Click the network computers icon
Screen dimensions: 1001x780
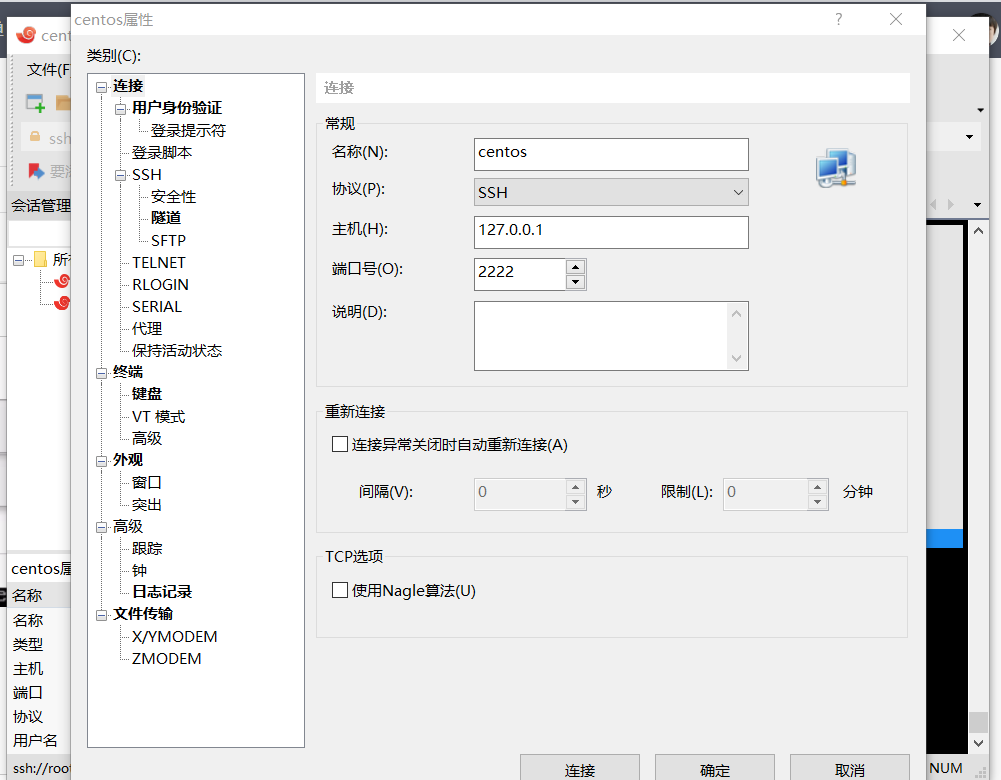pyautogui.click(x=836, y=168)
